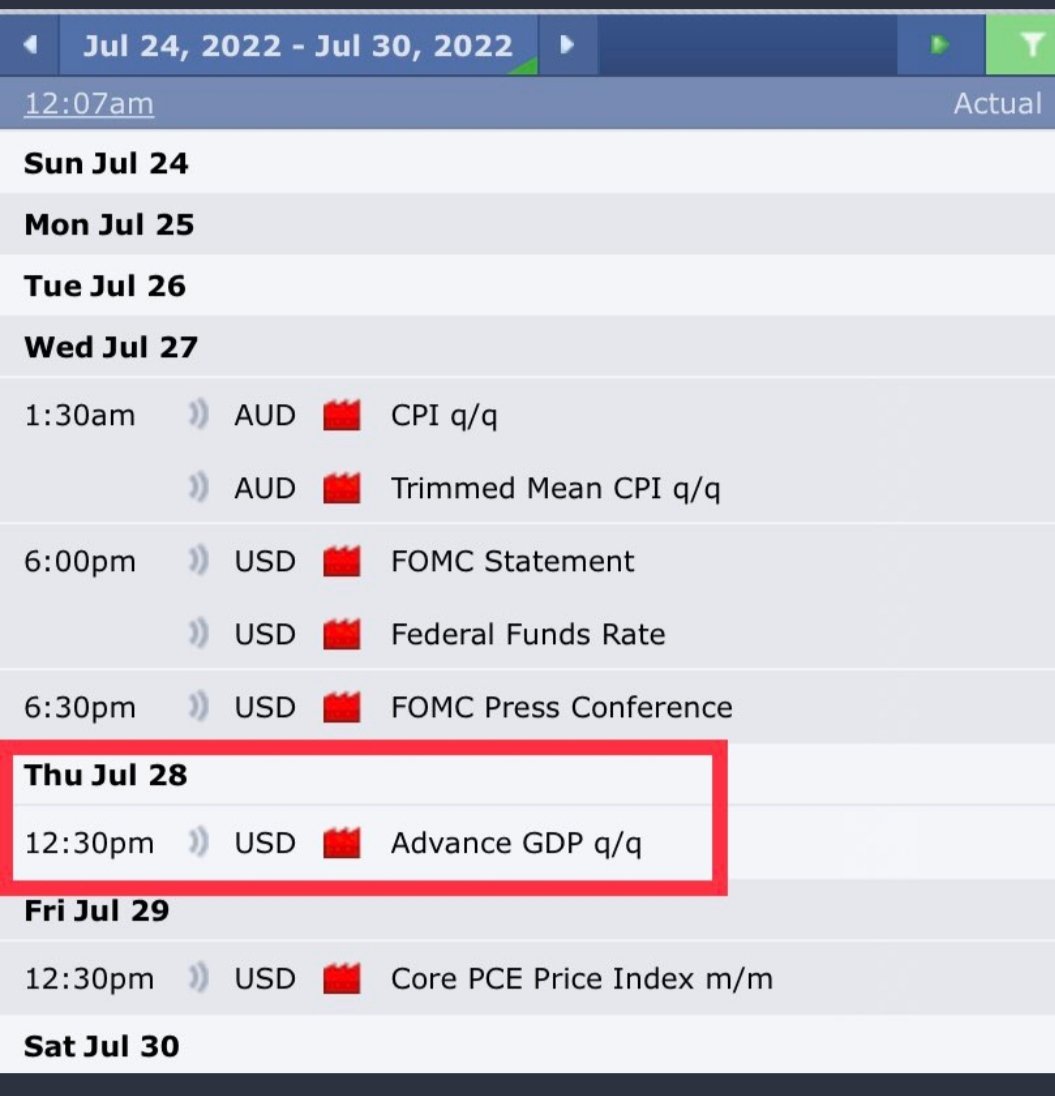Select the Mon Jul 25 day row

coord(527,224)
